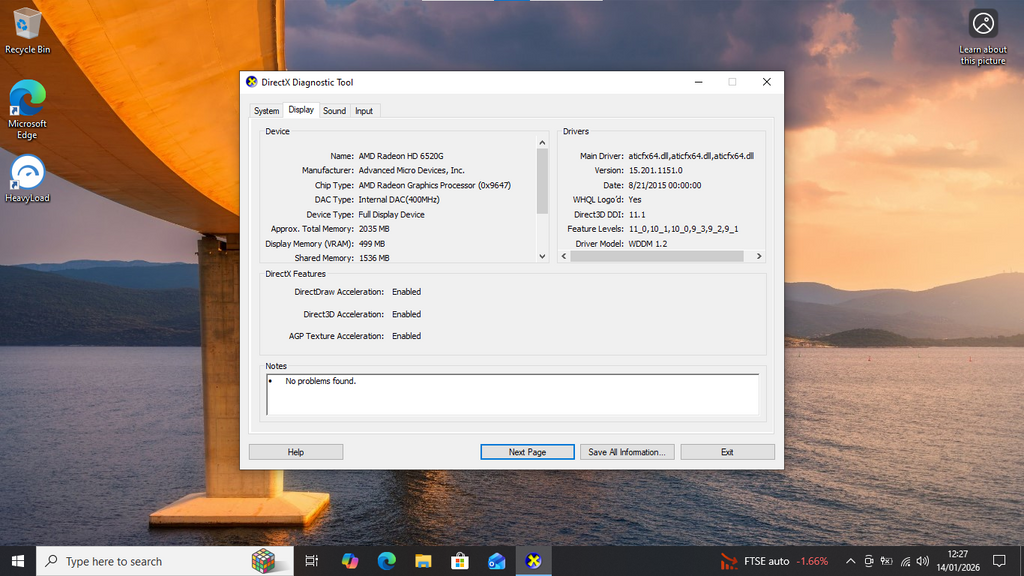Image resolution: width=1024 pixels, height=576 pixels.
Task: Launch Microsoft Store from the taskbar
Action: pos(460,561)
